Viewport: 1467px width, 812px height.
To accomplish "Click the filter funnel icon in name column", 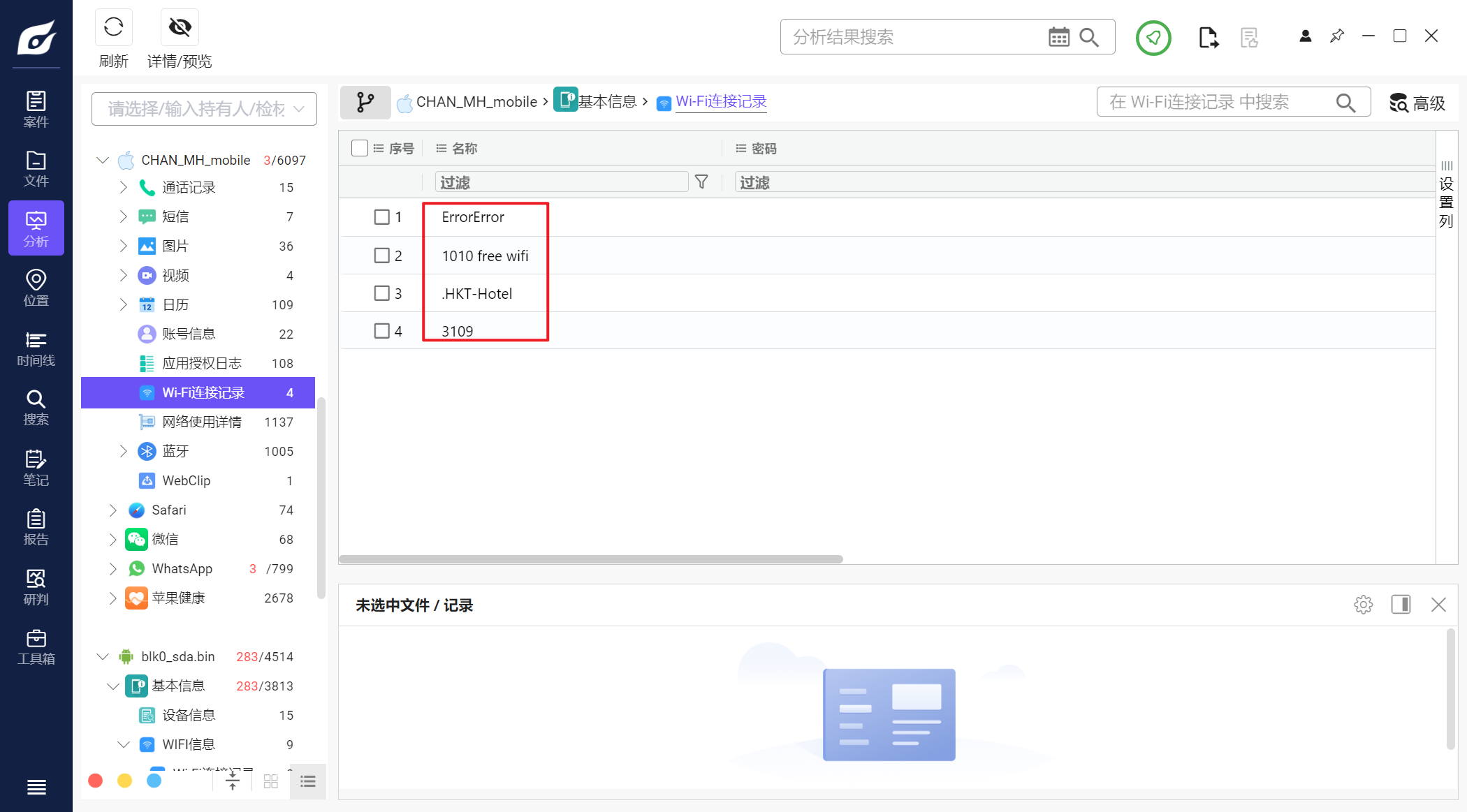I will 701,182.
